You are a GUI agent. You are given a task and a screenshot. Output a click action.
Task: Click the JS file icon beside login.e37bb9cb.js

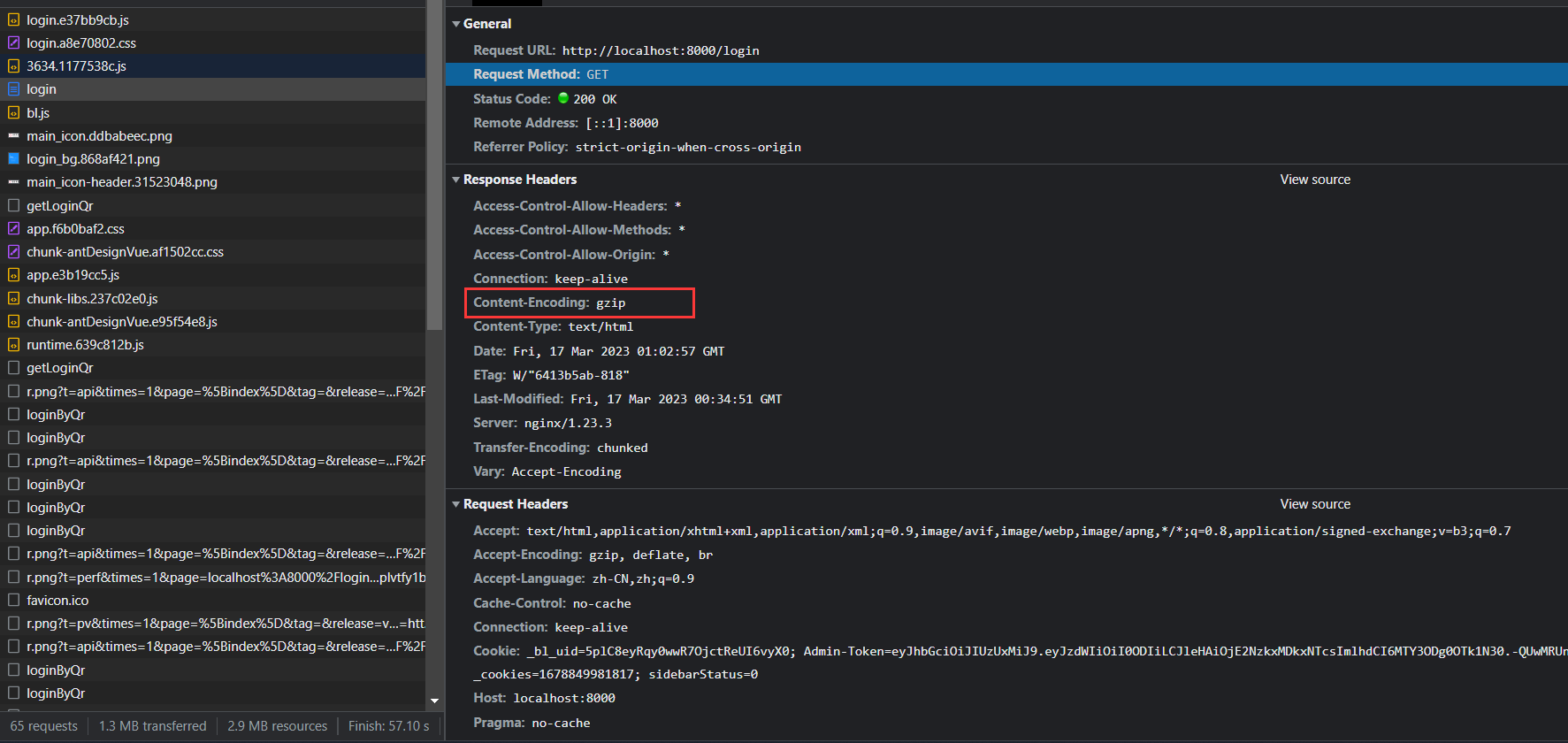(x=13, y=19)
